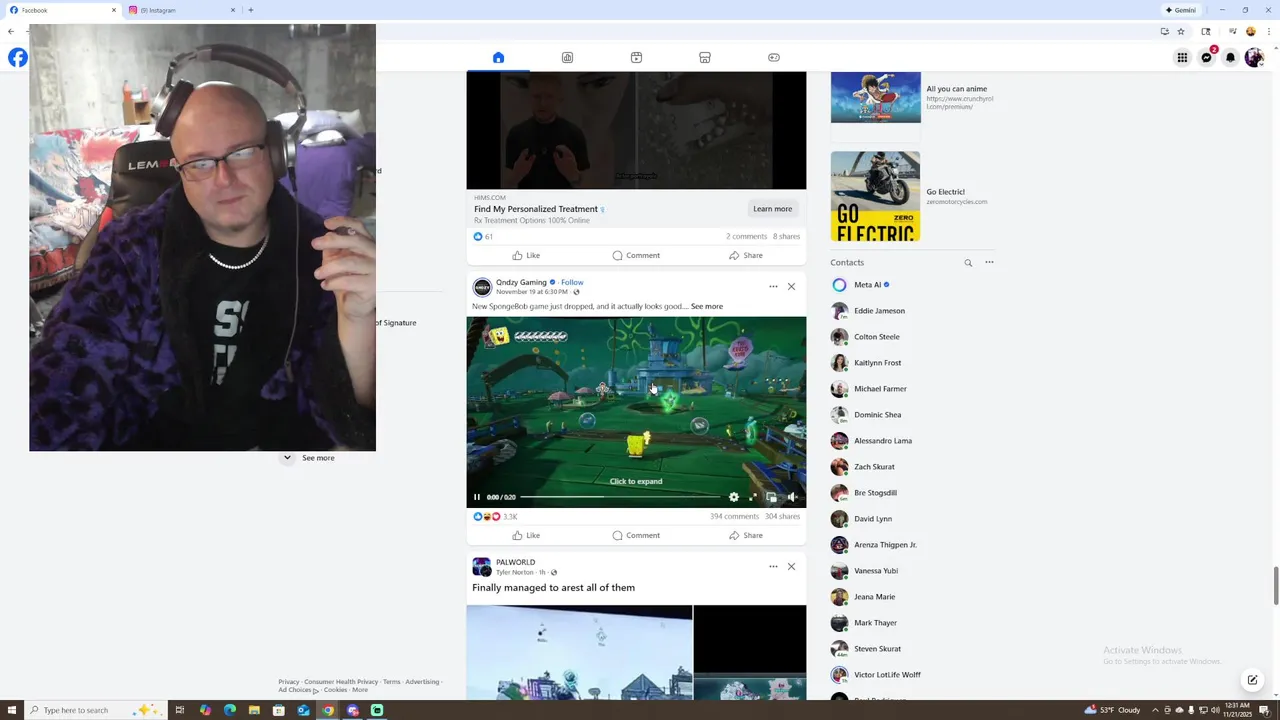Image resolution: width=1280 pixels, height=720 pixels.
Task: Start a new message with pencil icon
Action: coord(1252,680)
